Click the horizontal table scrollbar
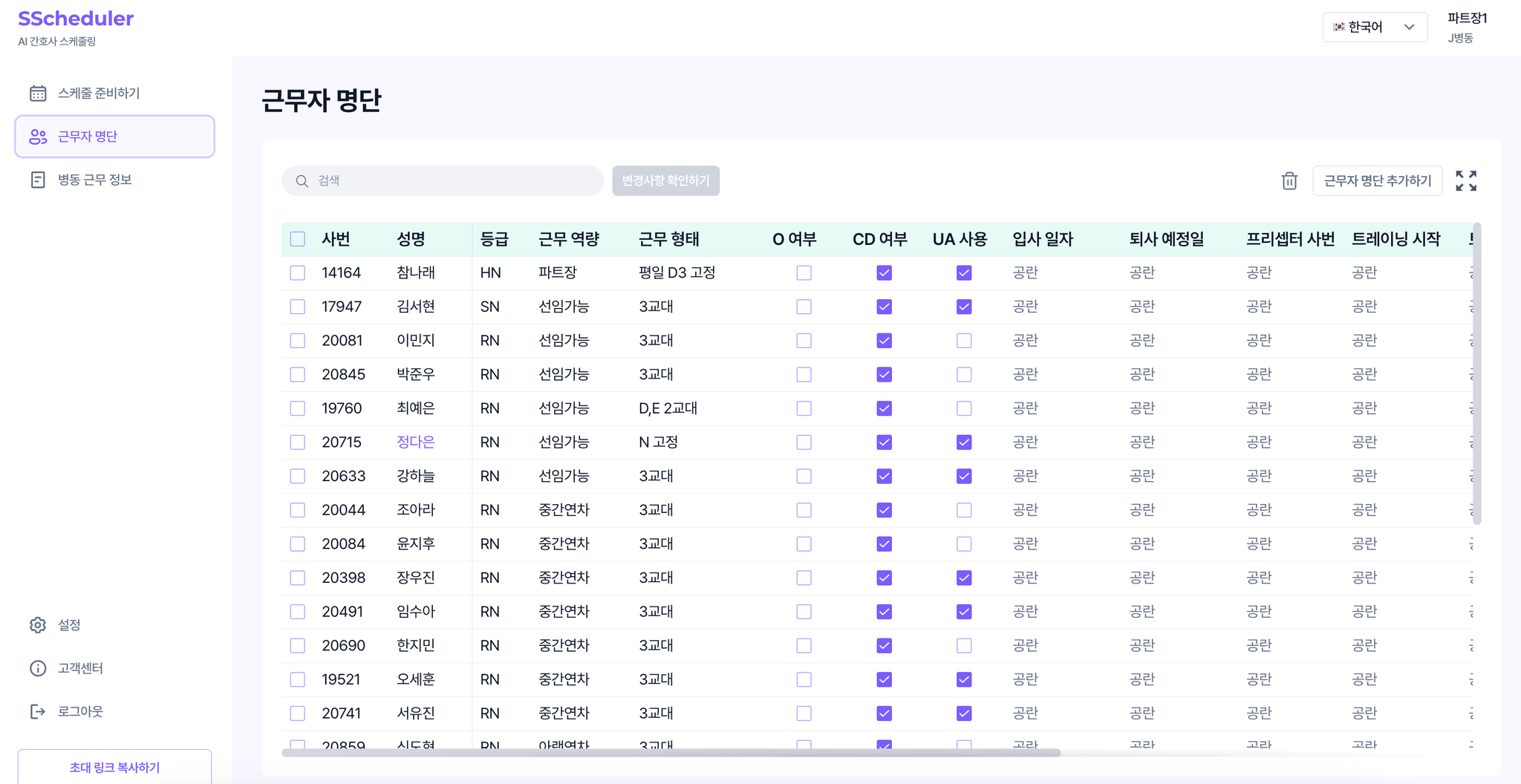The height and width of the screenshot is (784, 1521). pos(671,753)
